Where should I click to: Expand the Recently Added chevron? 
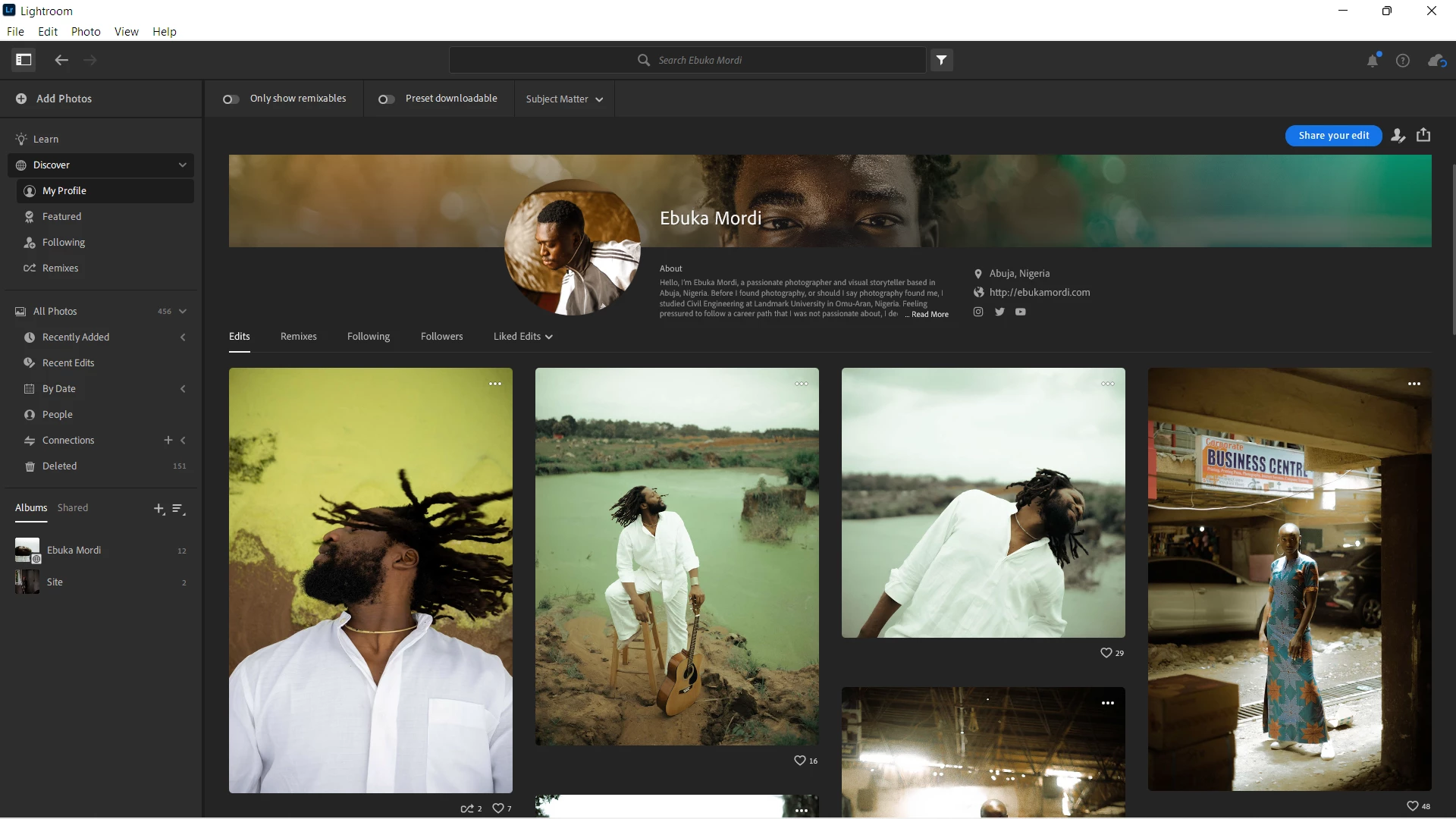(183, 337)
